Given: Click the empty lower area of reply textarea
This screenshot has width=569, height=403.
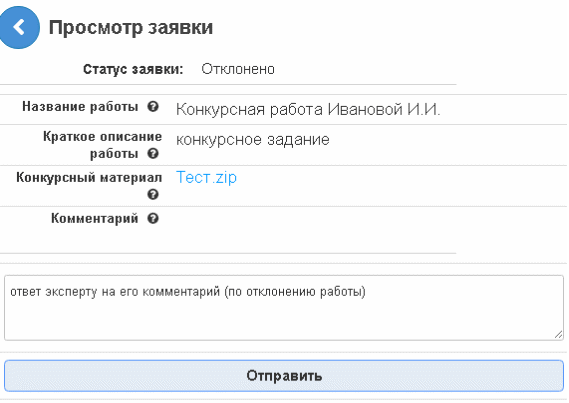Looking at the screenshot, I should [284, 321].
